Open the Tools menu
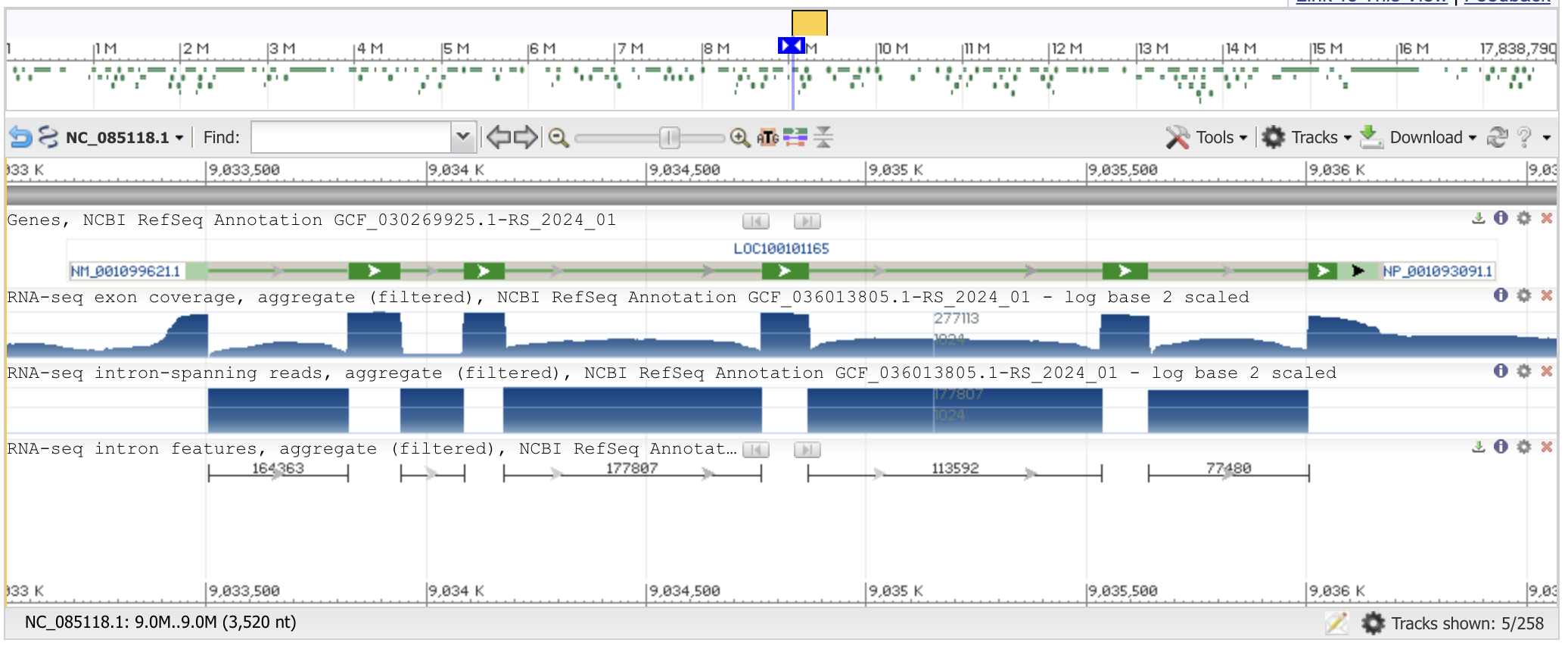This screenshot has height=649, width=1568. point(1206,137)
